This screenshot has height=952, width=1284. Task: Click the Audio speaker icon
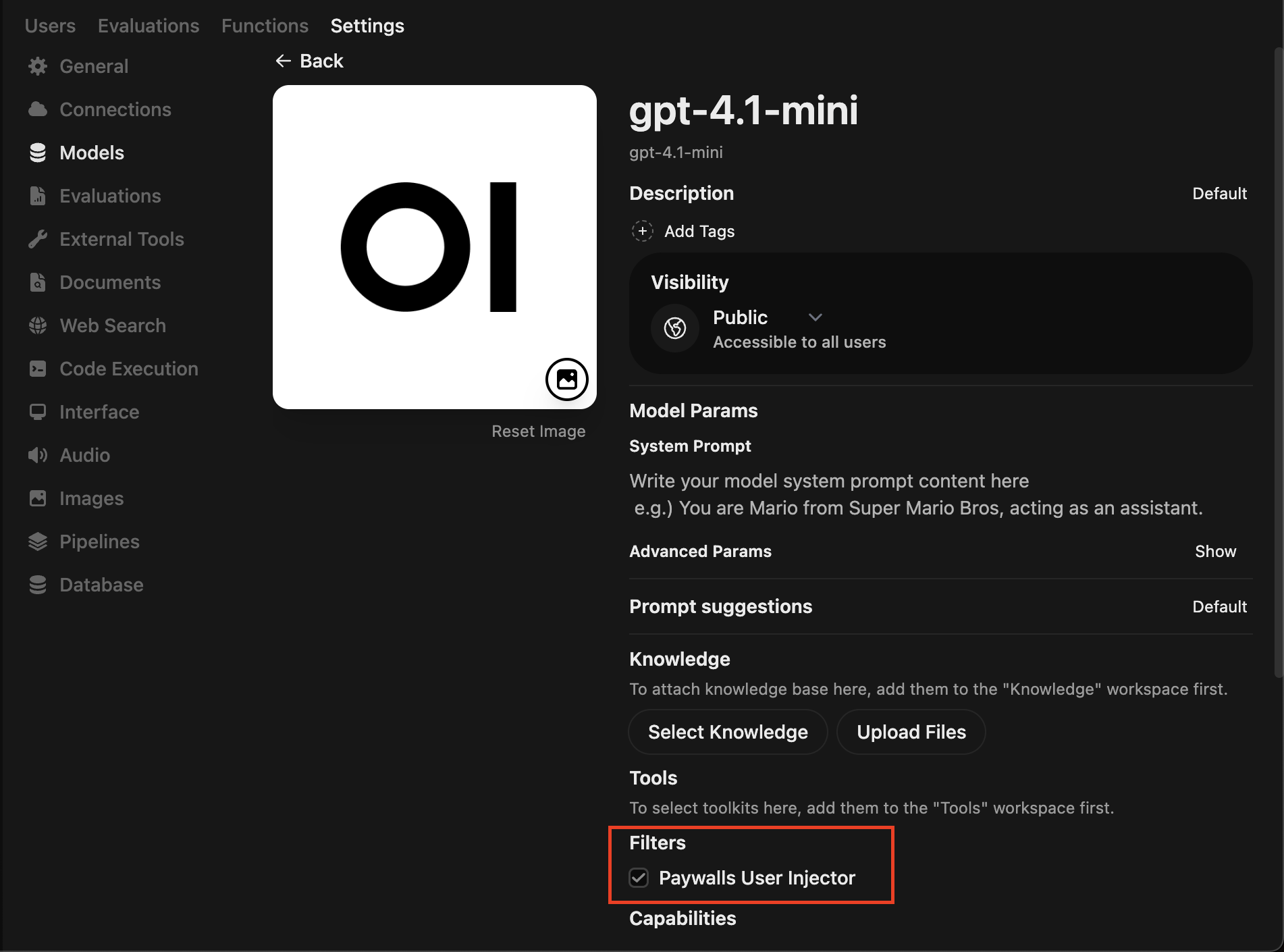coord(38,455)
